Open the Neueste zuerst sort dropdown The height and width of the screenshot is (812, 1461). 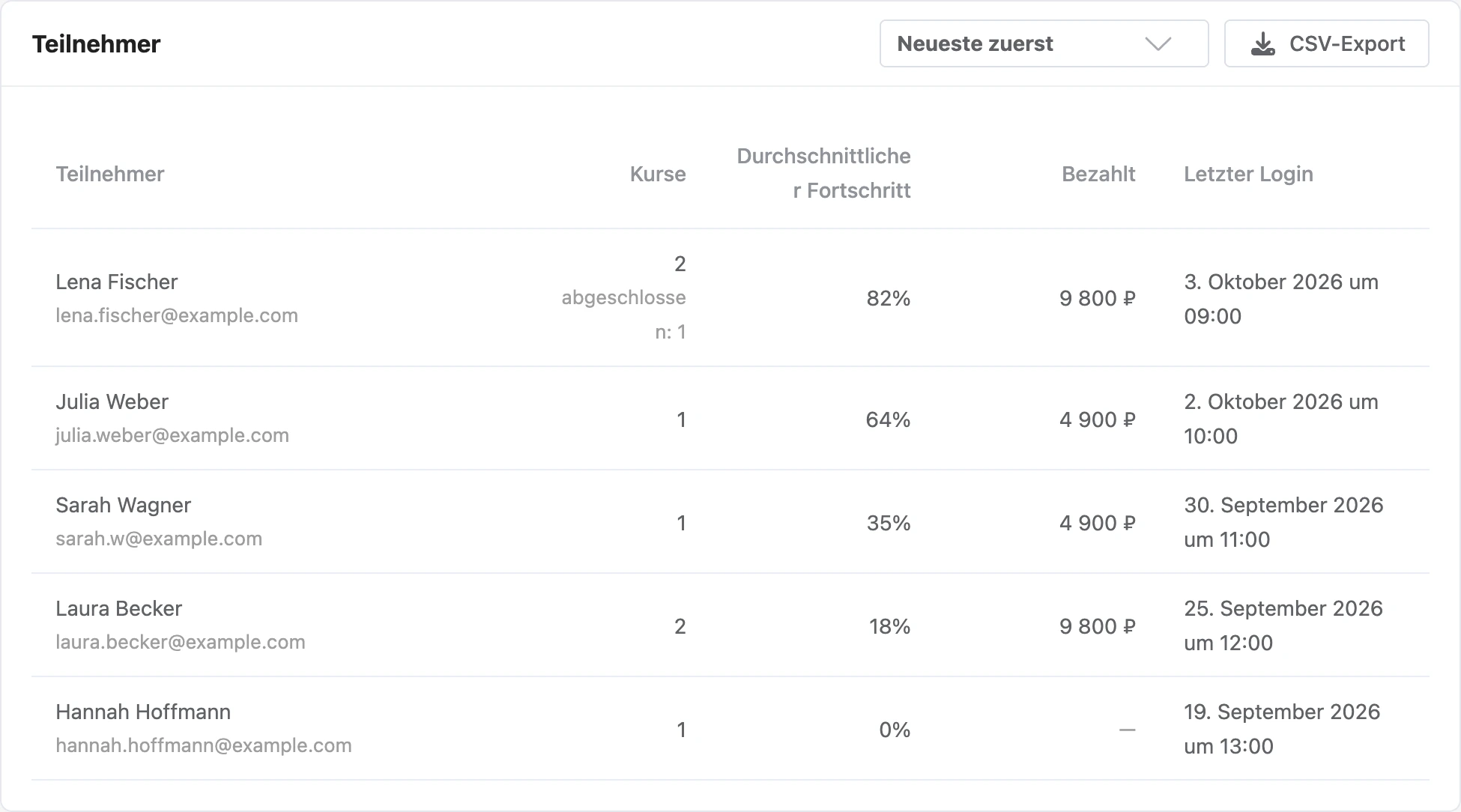click(1044, 43)
